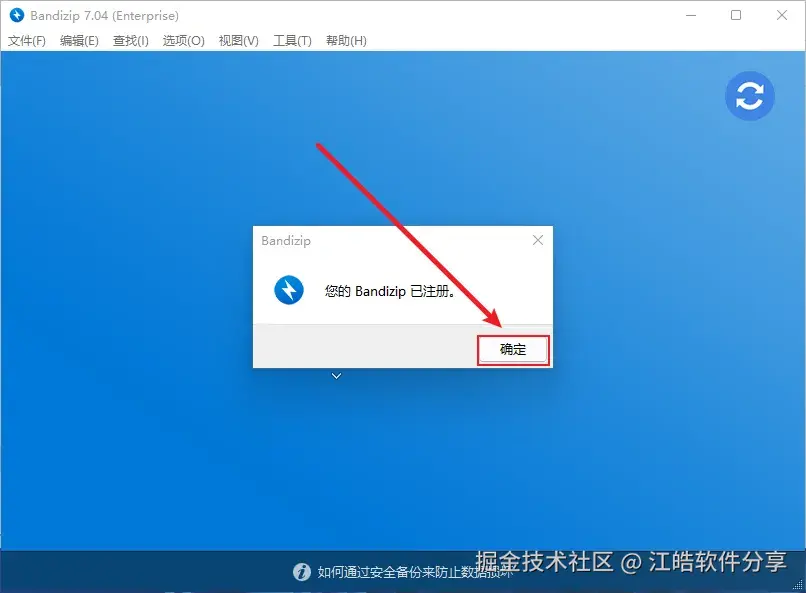This screenshot has height=593, width=806.
Task: Minimize the Bandizip window
Action: click(691, 15)
